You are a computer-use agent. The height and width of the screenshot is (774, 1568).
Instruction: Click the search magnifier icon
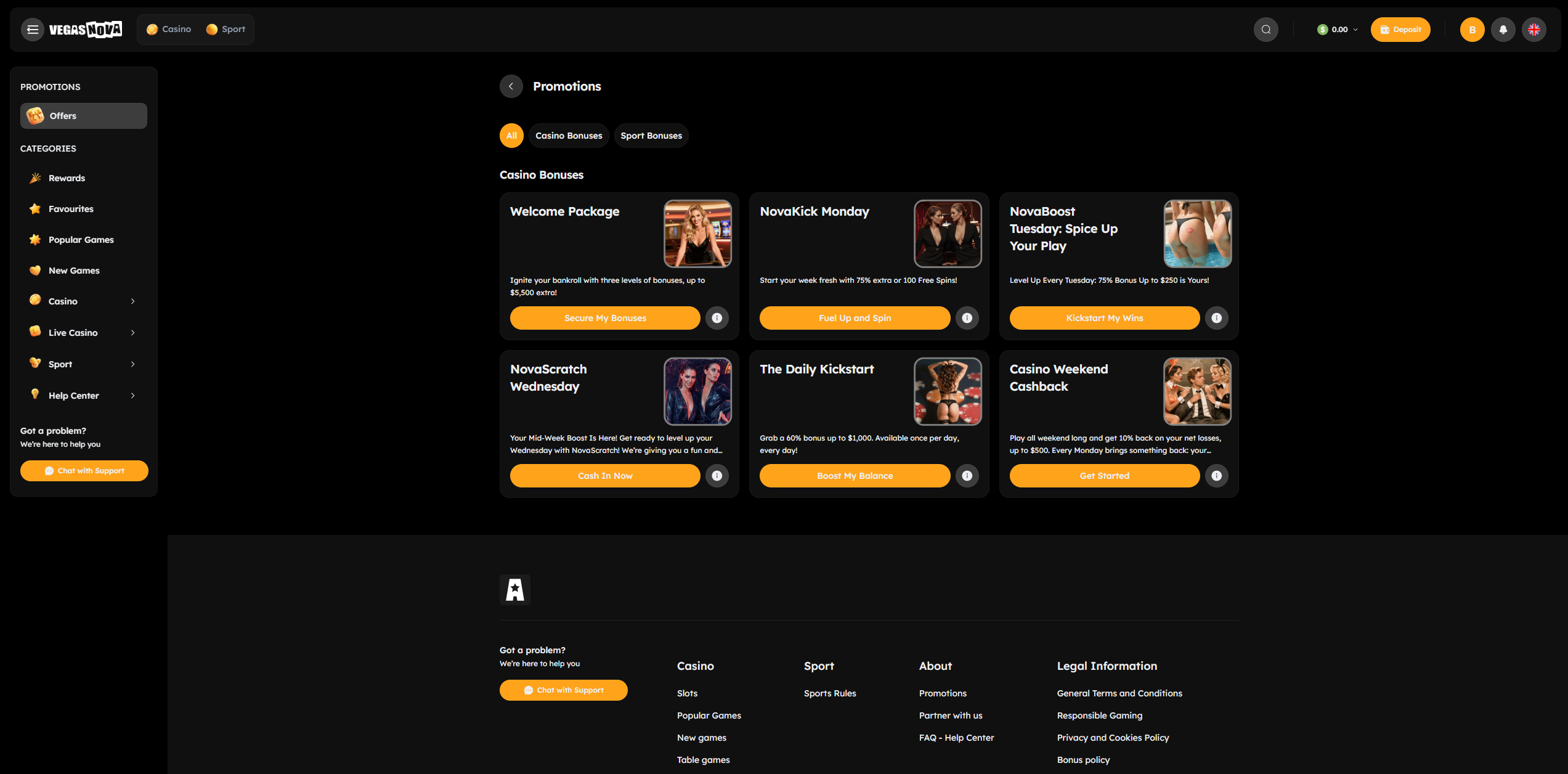click(1265, 30)
